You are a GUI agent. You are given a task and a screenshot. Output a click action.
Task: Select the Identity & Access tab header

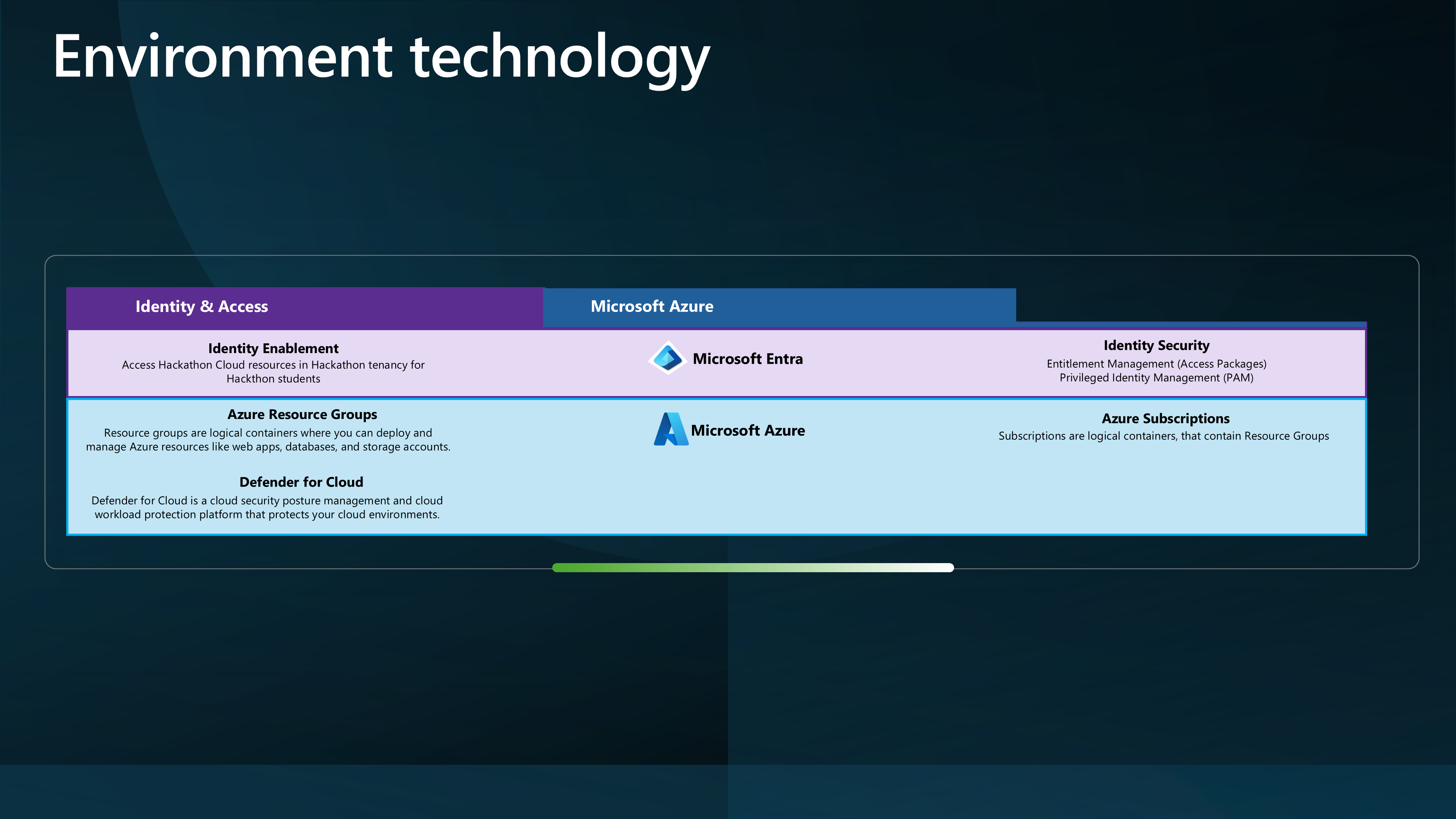305,307
